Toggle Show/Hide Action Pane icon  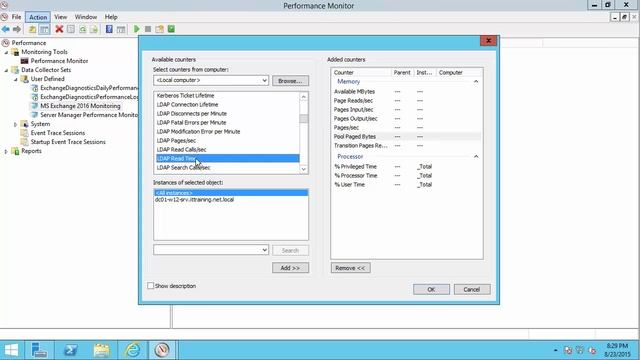tap(121, 29)
